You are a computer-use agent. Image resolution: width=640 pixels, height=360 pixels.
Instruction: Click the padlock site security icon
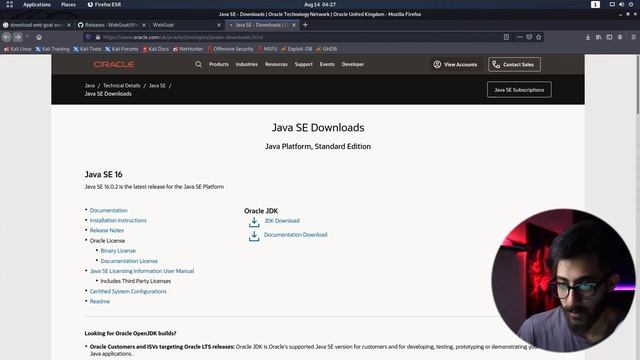click(x=98, y=37)
